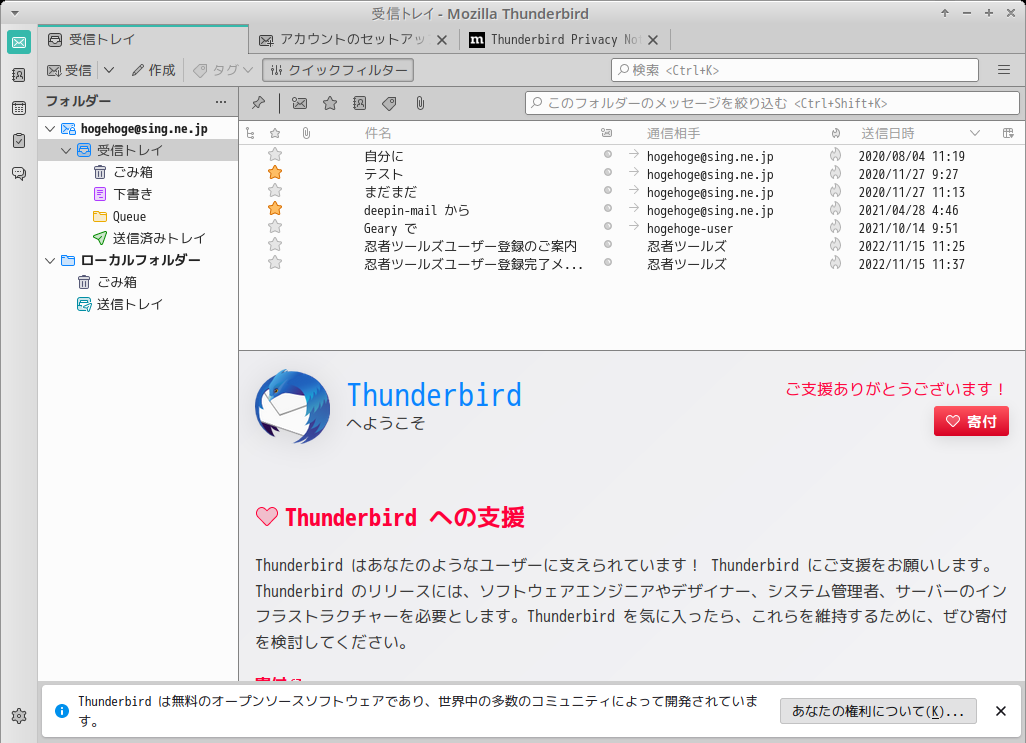Filter to show only unread messages
The width and height of the screenshot is (1026, 743).
coord(300,103)
